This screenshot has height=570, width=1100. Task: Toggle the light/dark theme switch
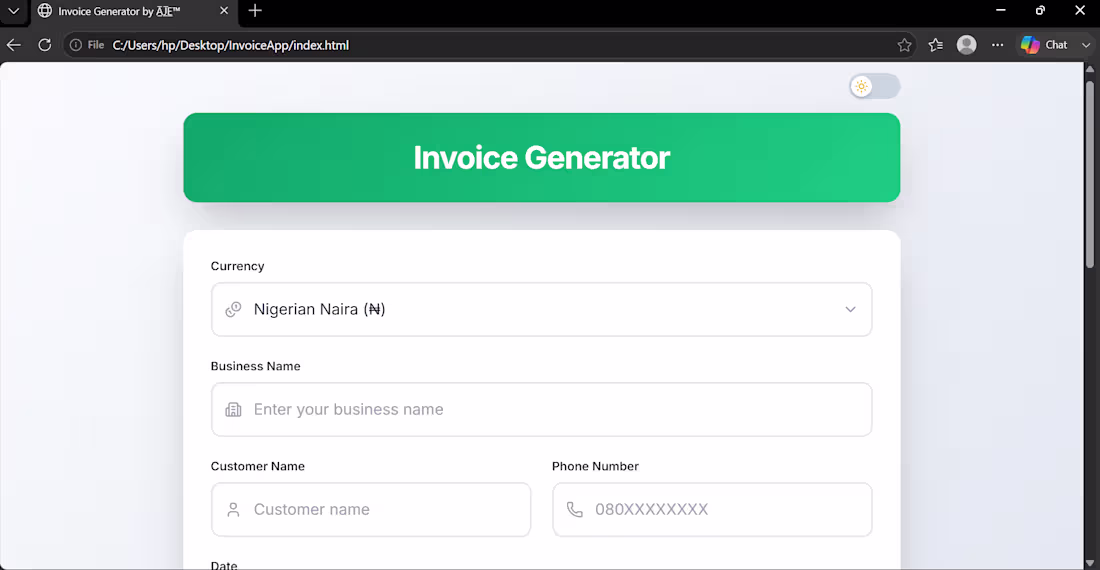click(x=875, y=86)
